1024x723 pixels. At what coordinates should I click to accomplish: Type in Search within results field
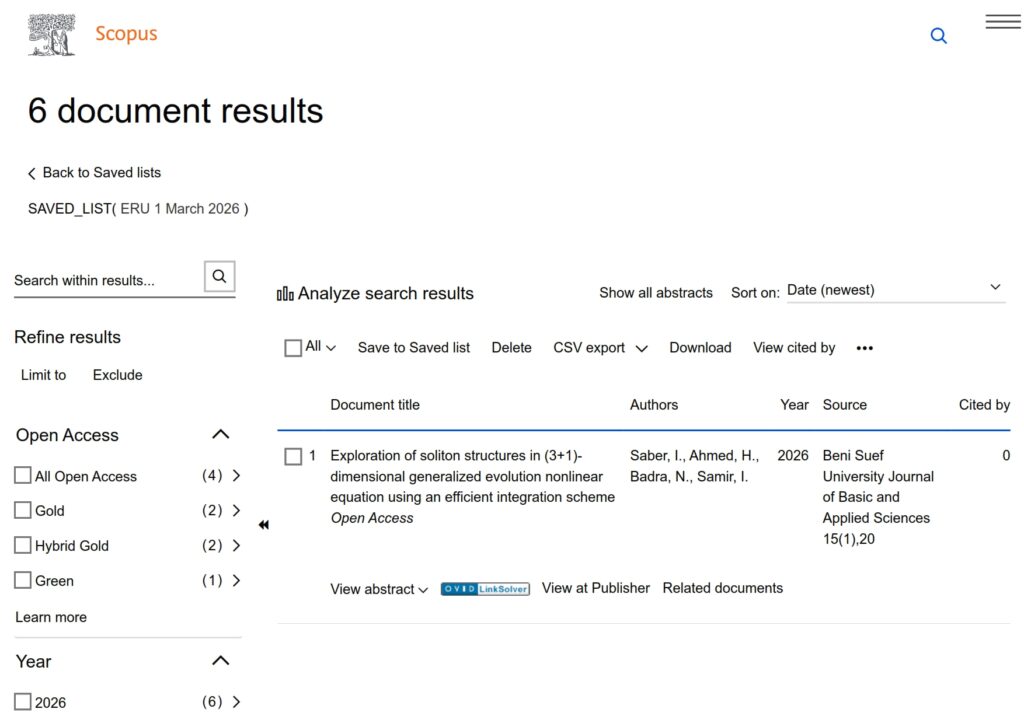pyautogui.click(x=105, y=280)
